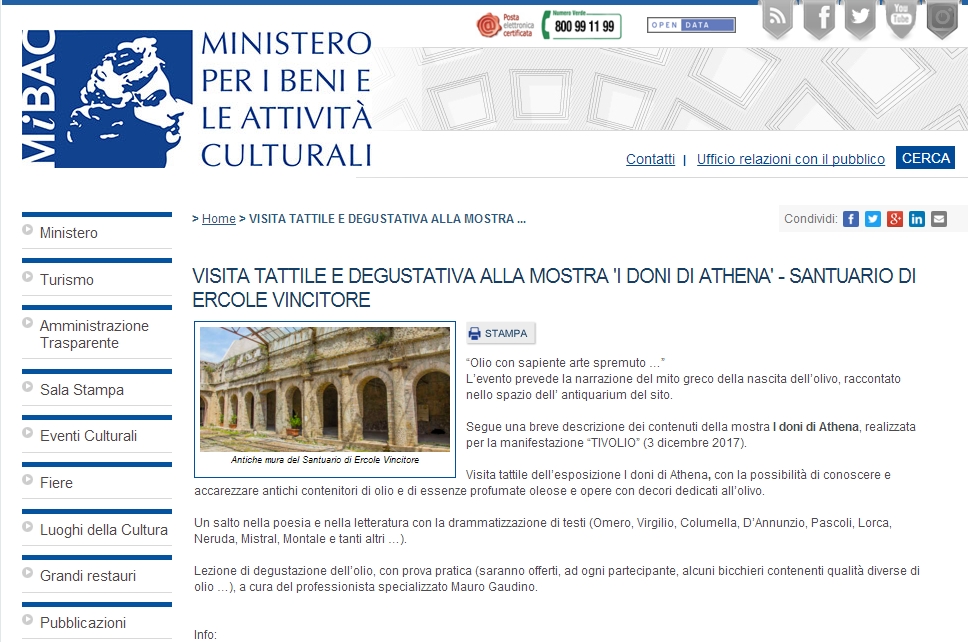The height and width of the screenshot is (642, 968).
Task: Open the RSS feed ribbon icon
Action: click(x=777, y=19)
